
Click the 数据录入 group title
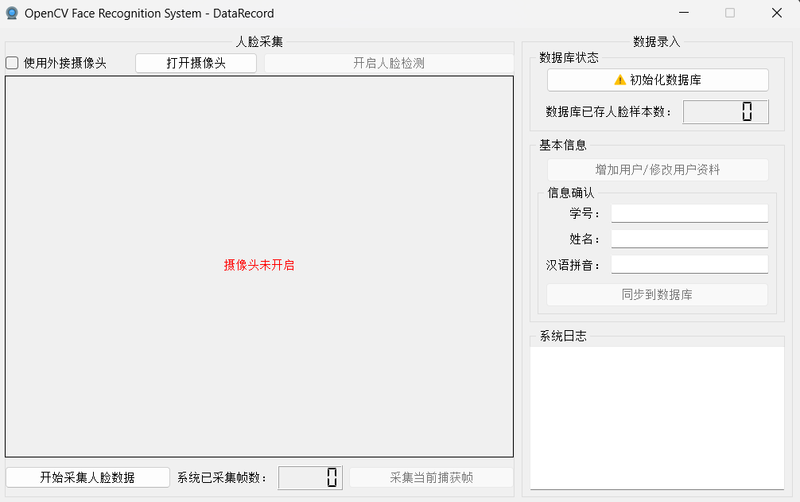(657, 42)
